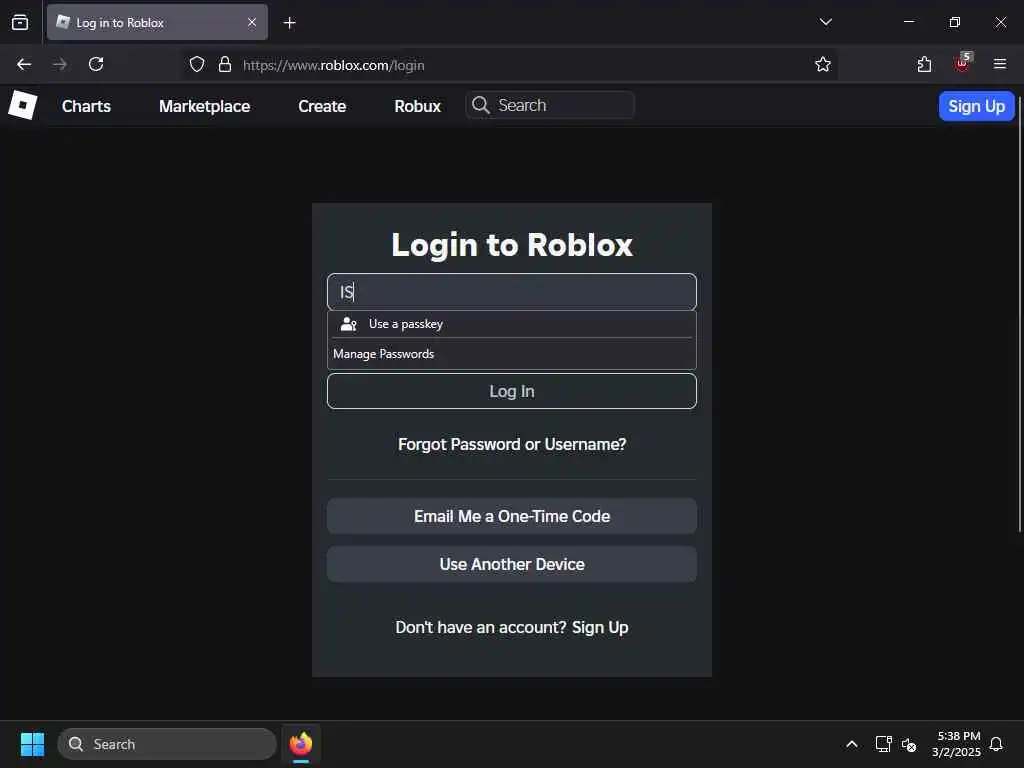Open the Windows Start menu
This screenshot has width=1024, height=768.
click(32, 744)
